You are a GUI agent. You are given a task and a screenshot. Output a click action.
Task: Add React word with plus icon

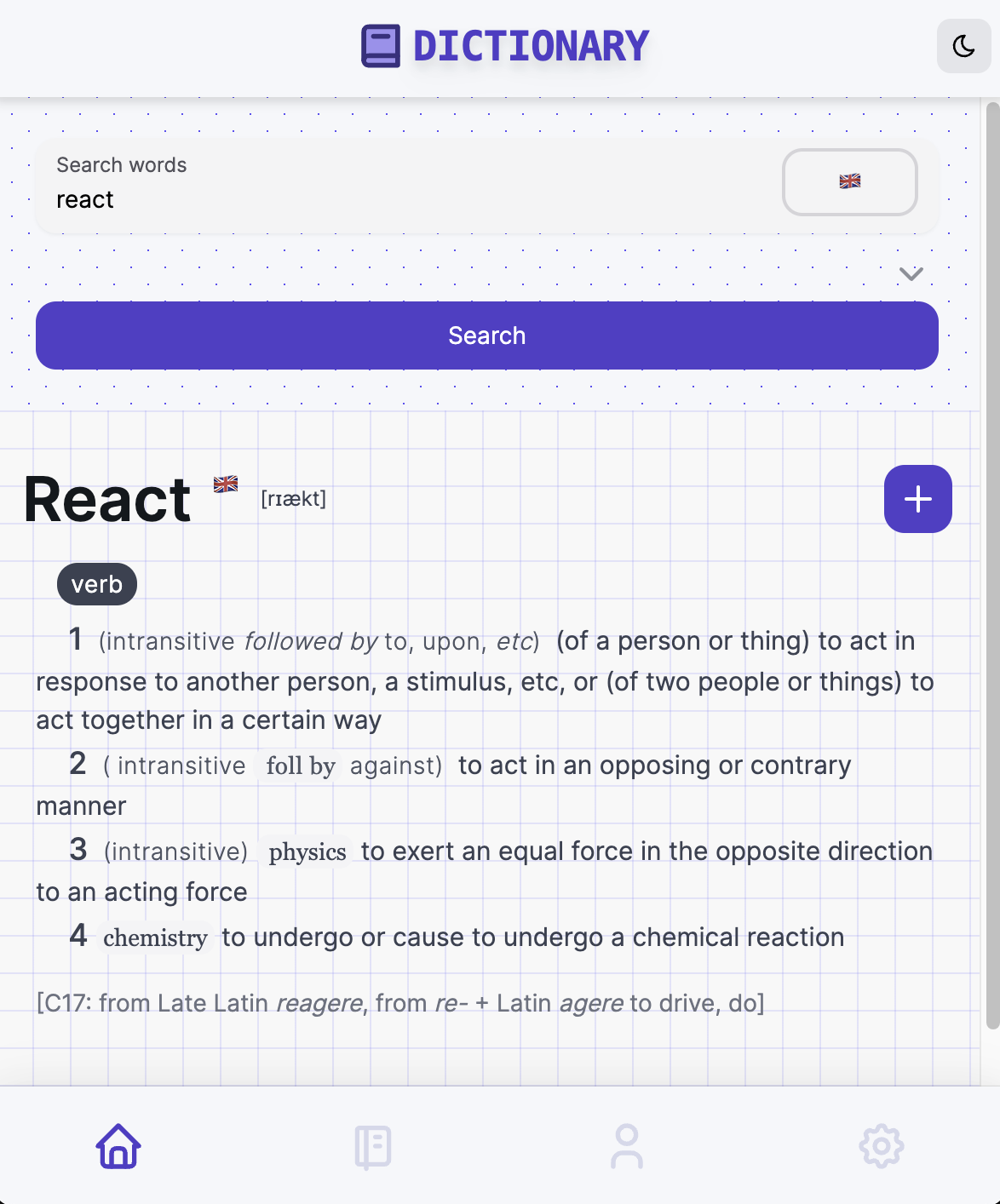(x=917, y=499)
